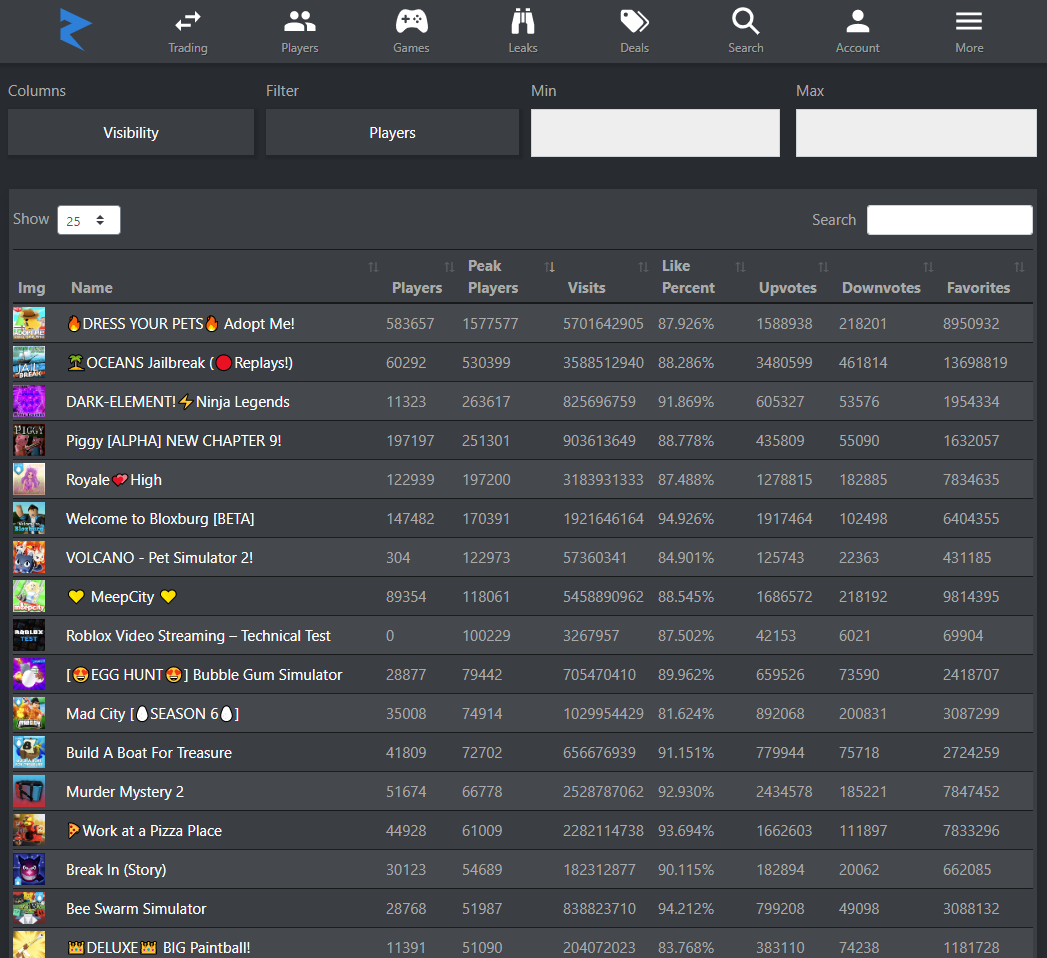Open Bubble Gum Simulator thumbnail
The image size is (1047, 958).
(x=29, y=675)
